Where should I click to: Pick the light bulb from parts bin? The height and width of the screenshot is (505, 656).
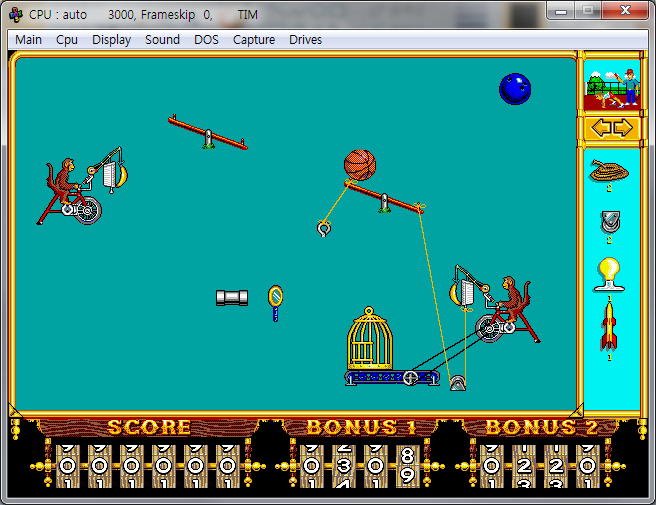coord(609,274)
